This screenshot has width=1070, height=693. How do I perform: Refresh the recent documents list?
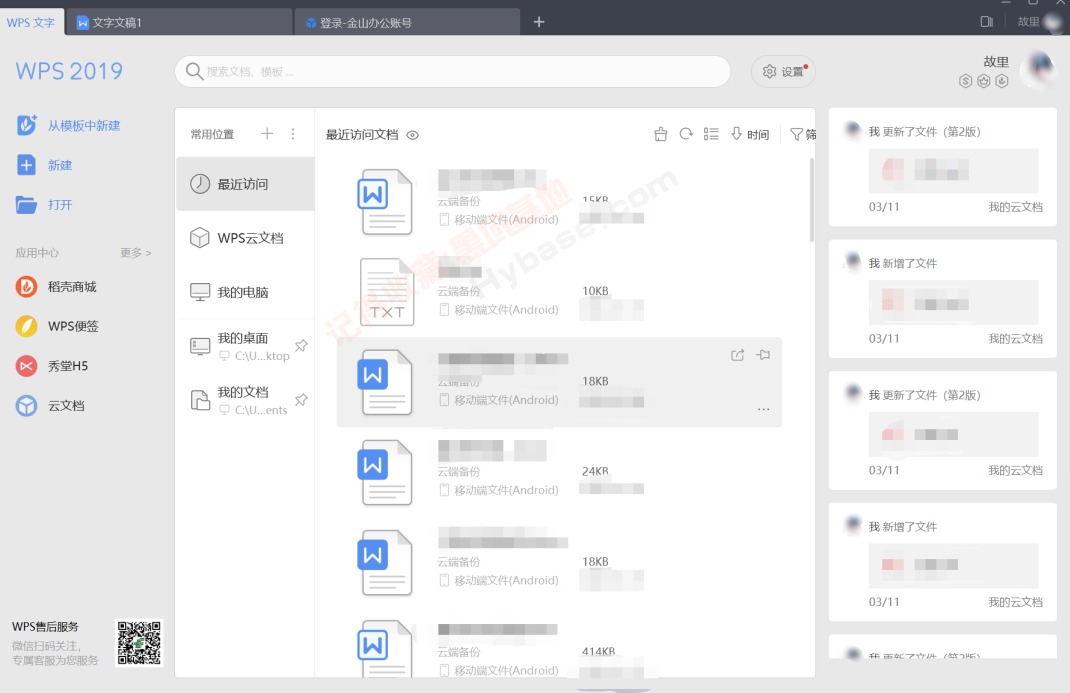[x=686, y=134]
